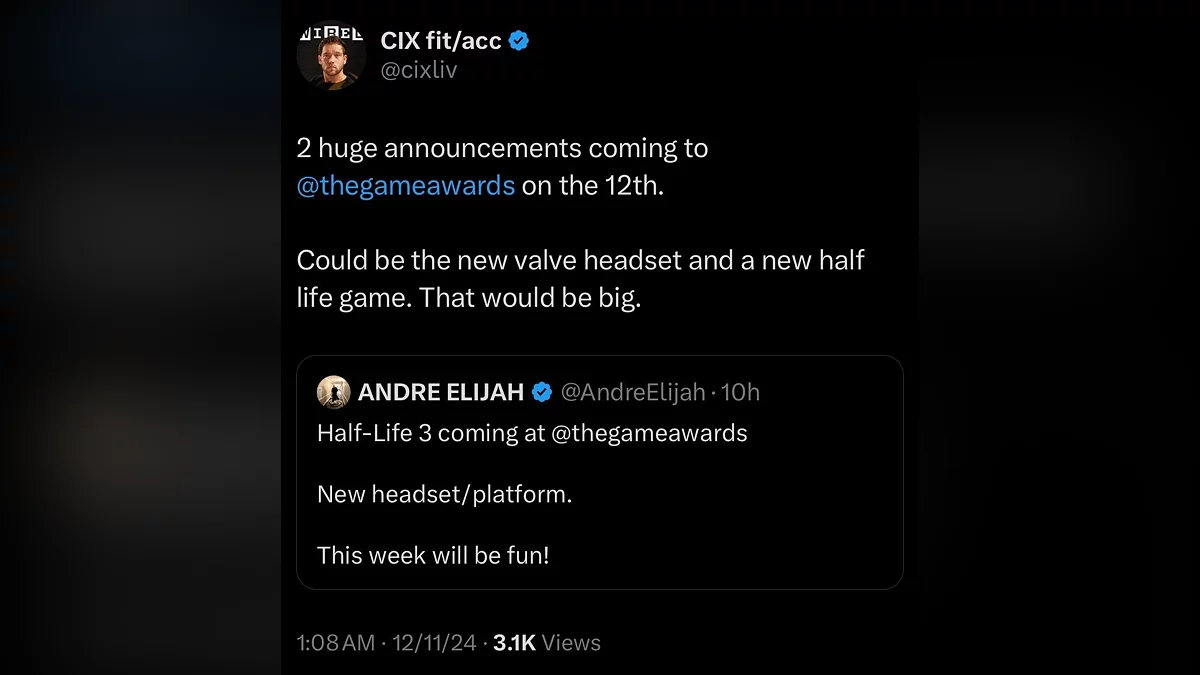Click the 12/11/24 post date
The image size is (1200, 675).
[x=432, y=642]
